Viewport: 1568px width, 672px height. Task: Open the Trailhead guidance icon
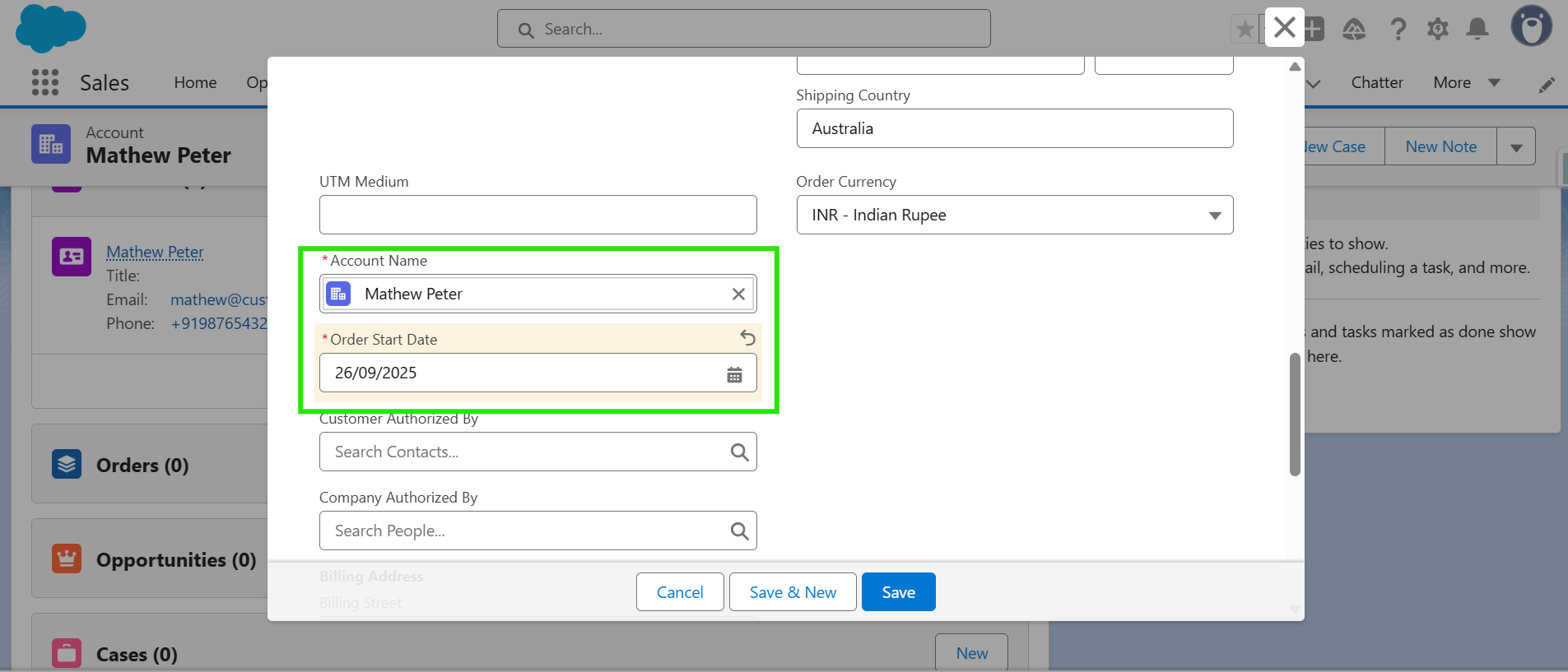point(1354,30)
